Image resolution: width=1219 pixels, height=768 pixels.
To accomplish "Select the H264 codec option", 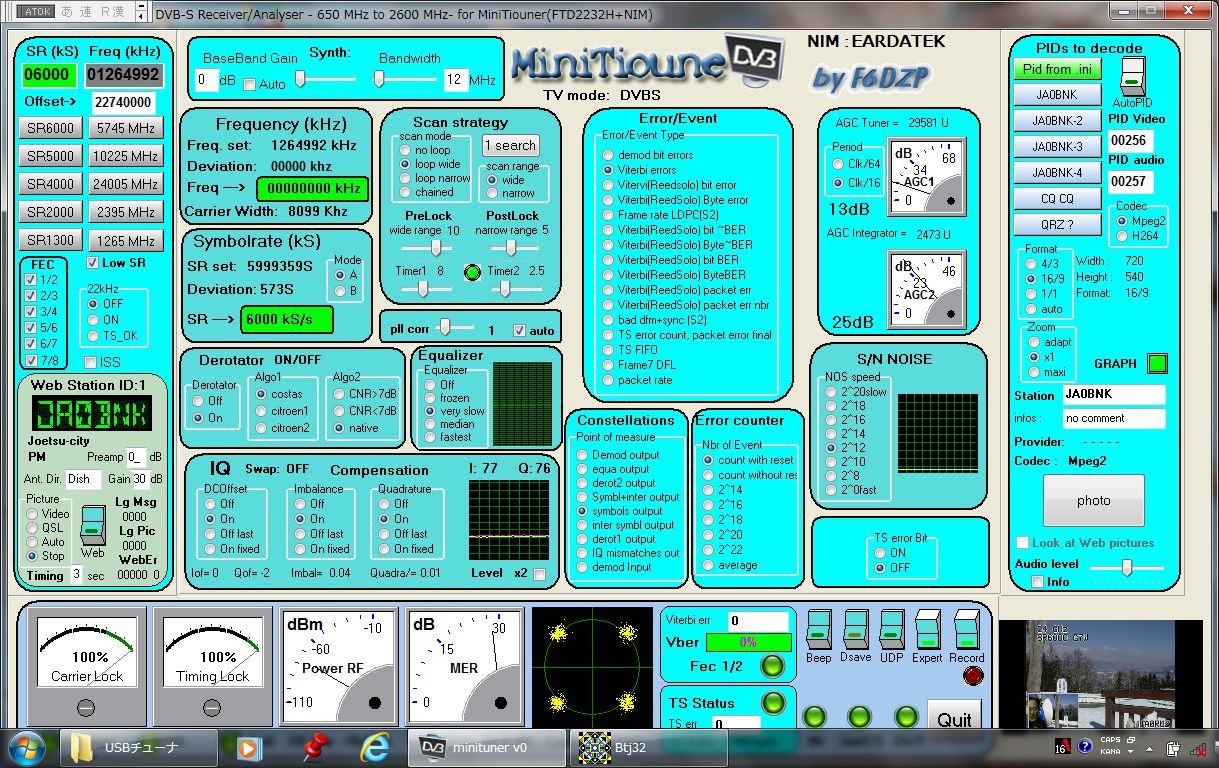I will [1122, 236].
